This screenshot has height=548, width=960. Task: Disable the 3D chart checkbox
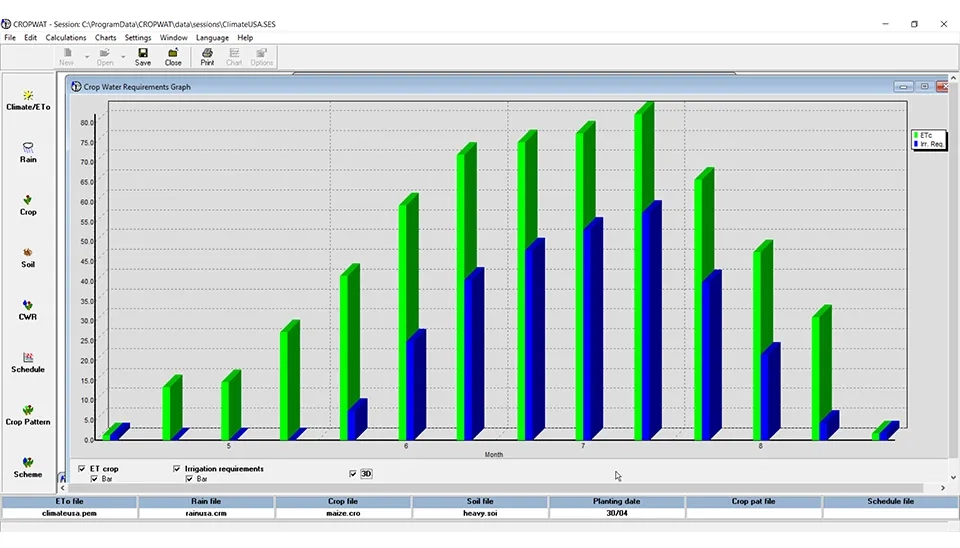pyautogui.click(x=353, y=474)
